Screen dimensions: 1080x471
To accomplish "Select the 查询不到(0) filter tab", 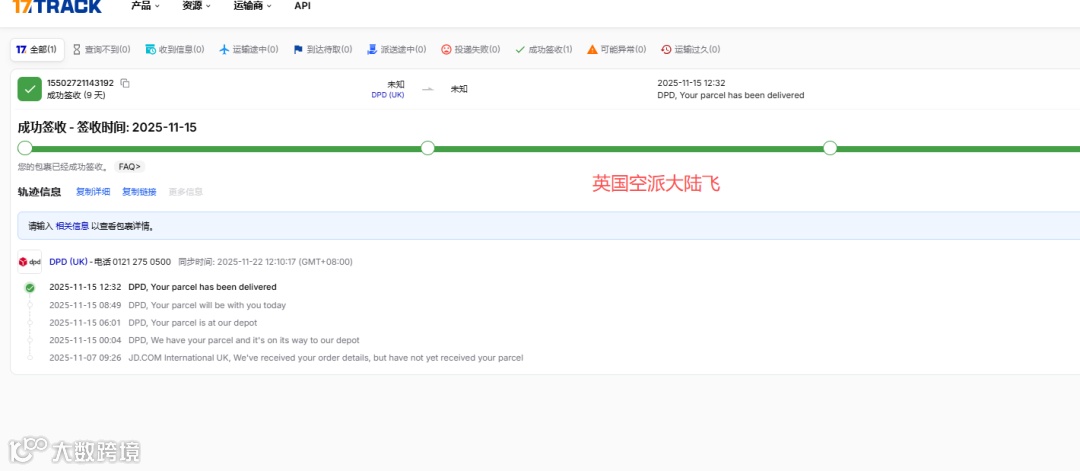I will 101,50.
